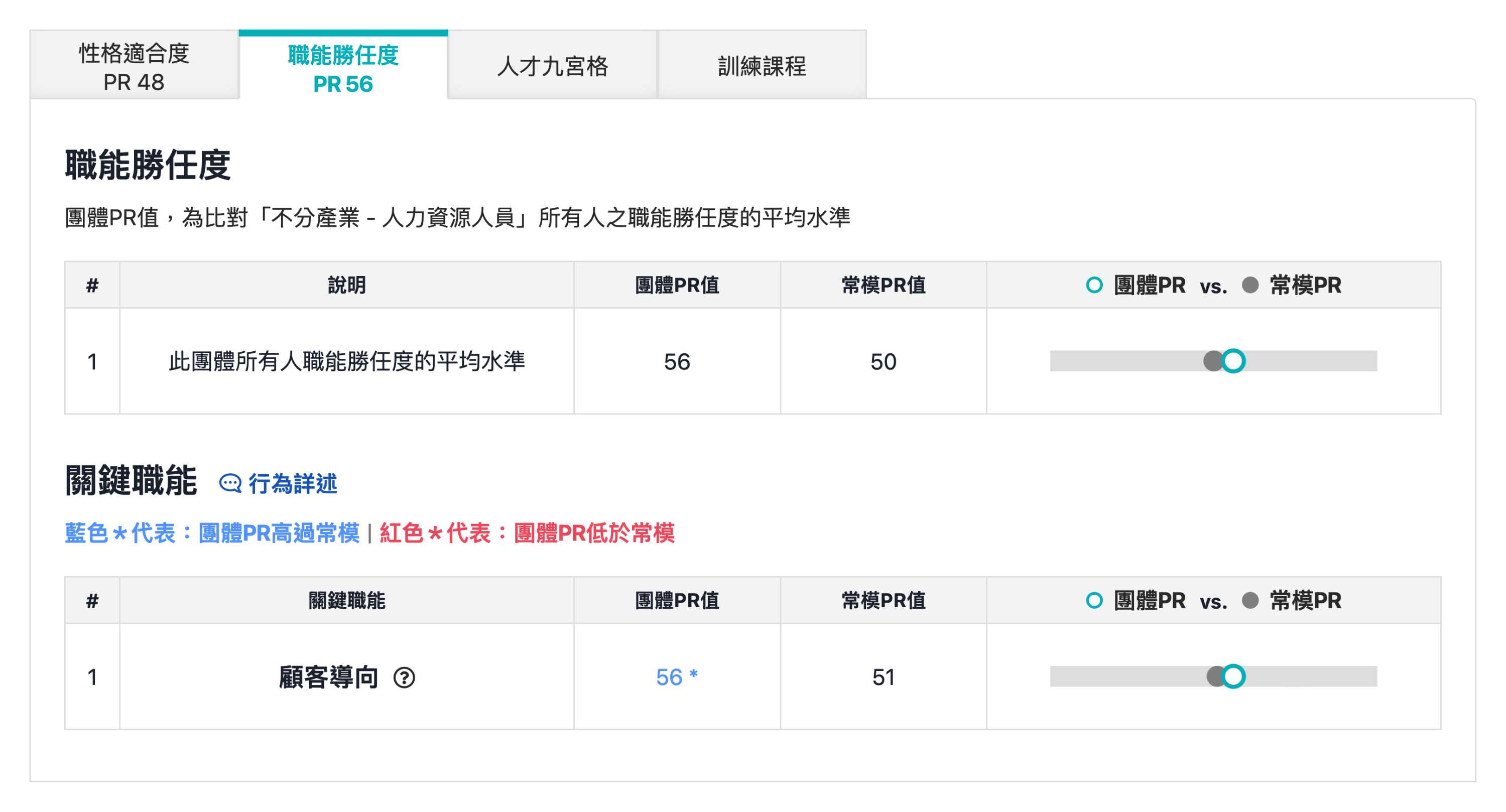
Task: Click the hollow teal 團體PR legend circle in first table
Action: (1095, 285)
